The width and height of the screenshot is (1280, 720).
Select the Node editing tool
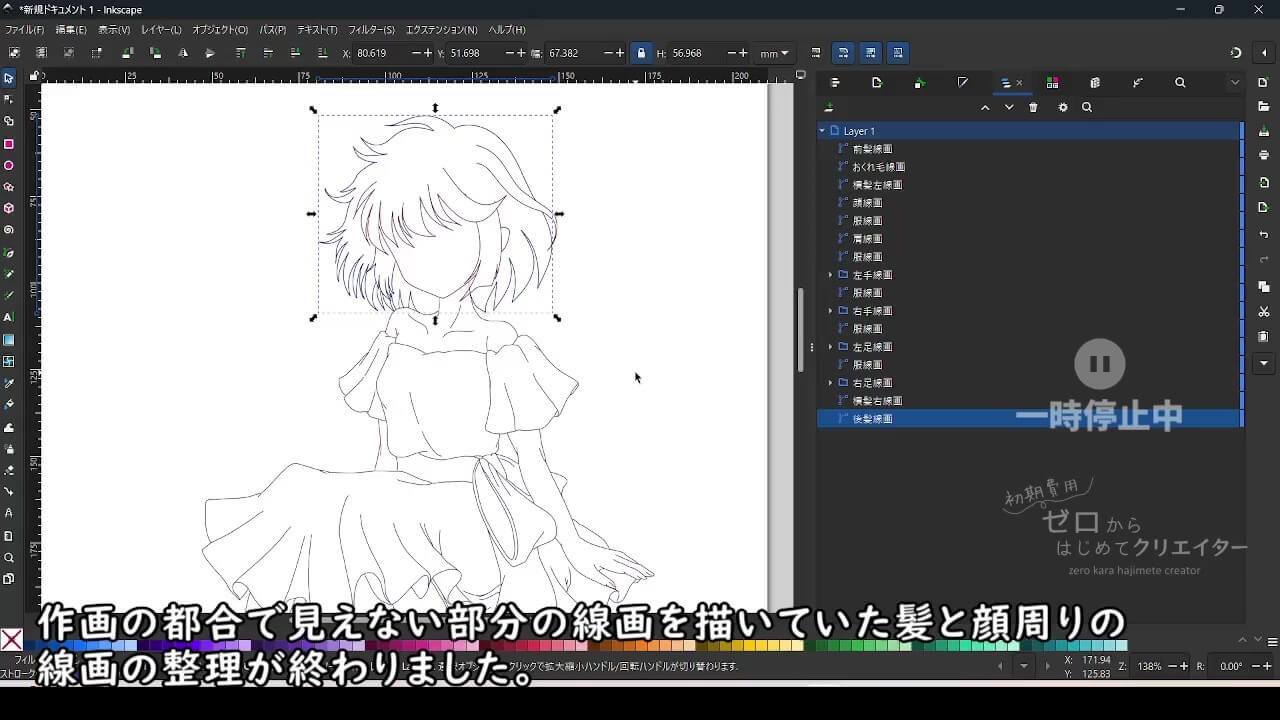point(11,97)
